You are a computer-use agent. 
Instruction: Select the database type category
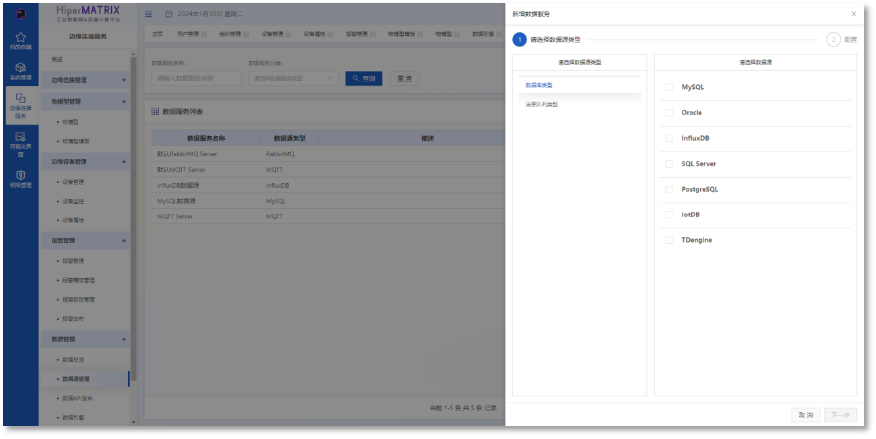[579, 85]
